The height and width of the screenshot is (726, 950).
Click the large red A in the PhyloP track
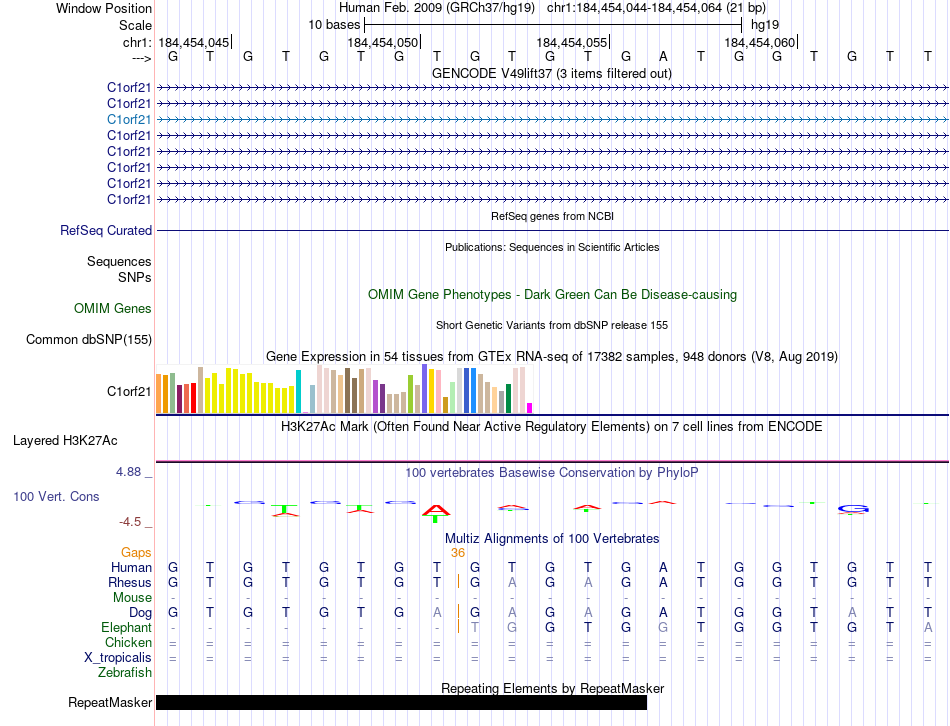point(436,512)
